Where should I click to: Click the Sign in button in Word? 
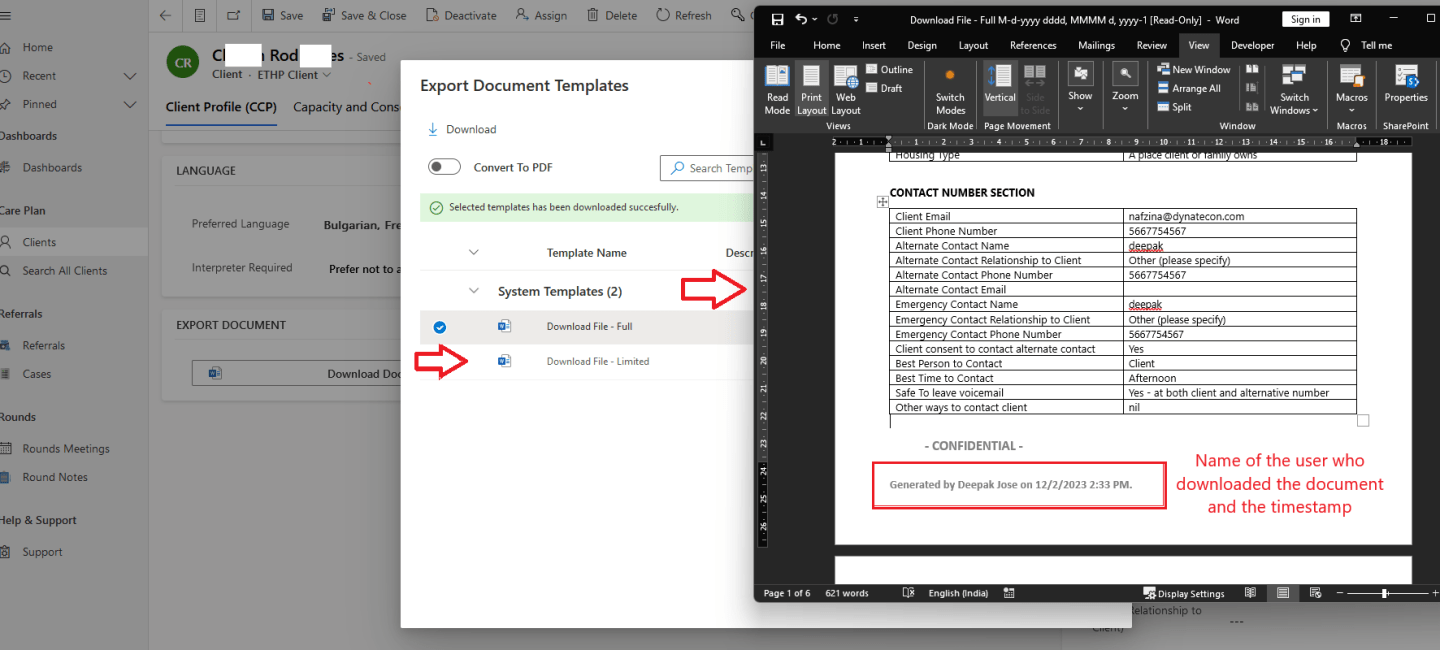[x=1305, y=19]
